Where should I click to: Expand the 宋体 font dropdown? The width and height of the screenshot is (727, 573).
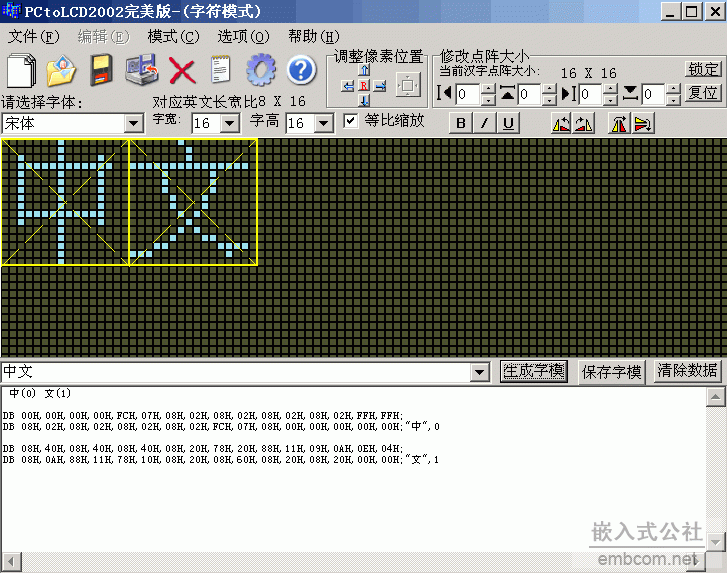pyautogui.click(x=134, y=123)
